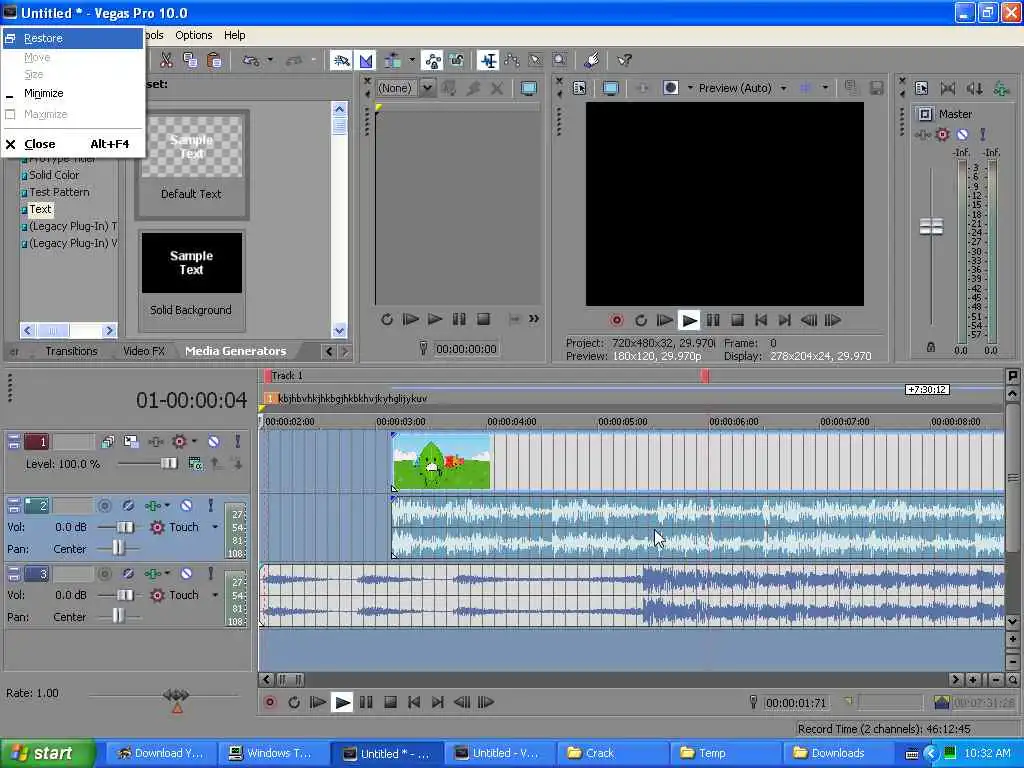Image resolution: width=1024 pixels, height=768 pixels.
Task: Toggle Ignore Event Grouping icon
Action: (x=456, y=61)
